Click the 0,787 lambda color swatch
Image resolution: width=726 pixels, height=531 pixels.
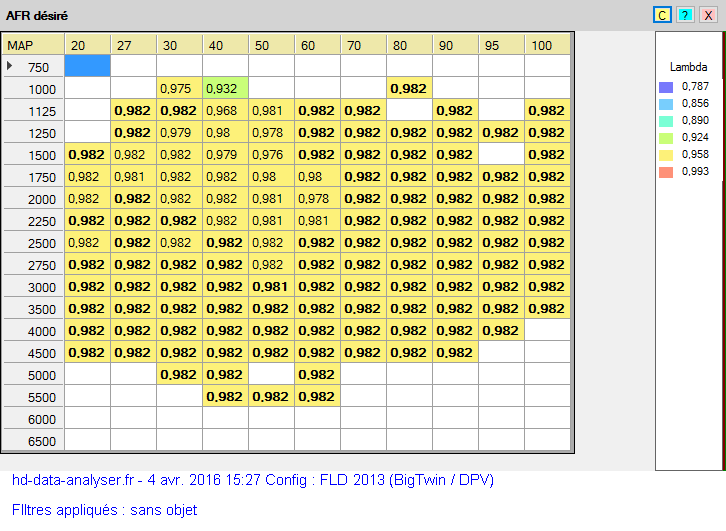coord(666,87)
